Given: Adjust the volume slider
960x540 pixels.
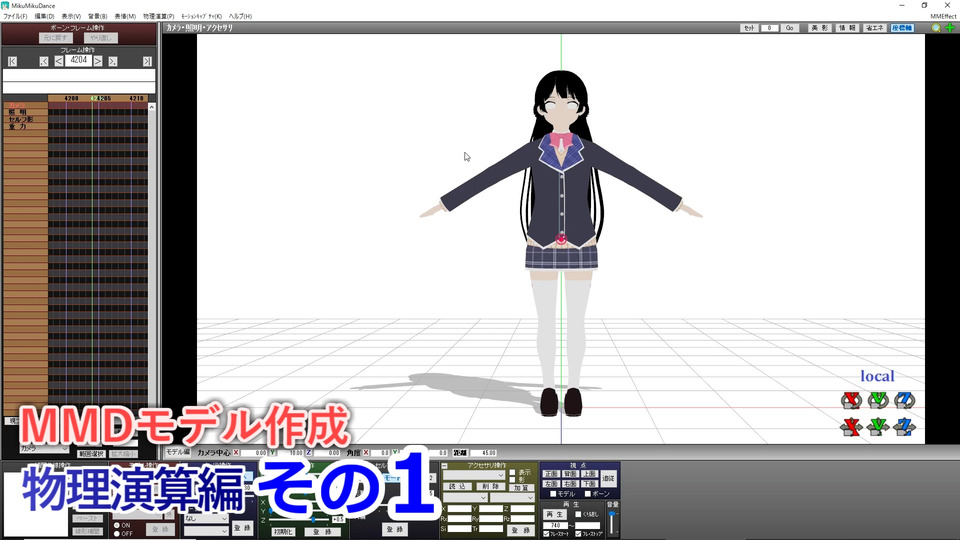Looking at the screenshot, I should pyautogui.click(x=612, y=523).
